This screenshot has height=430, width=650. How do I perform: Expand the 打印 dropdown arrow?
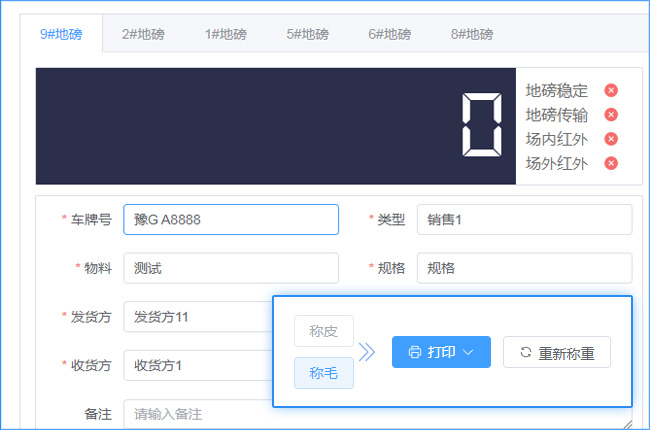click(469, 352)
